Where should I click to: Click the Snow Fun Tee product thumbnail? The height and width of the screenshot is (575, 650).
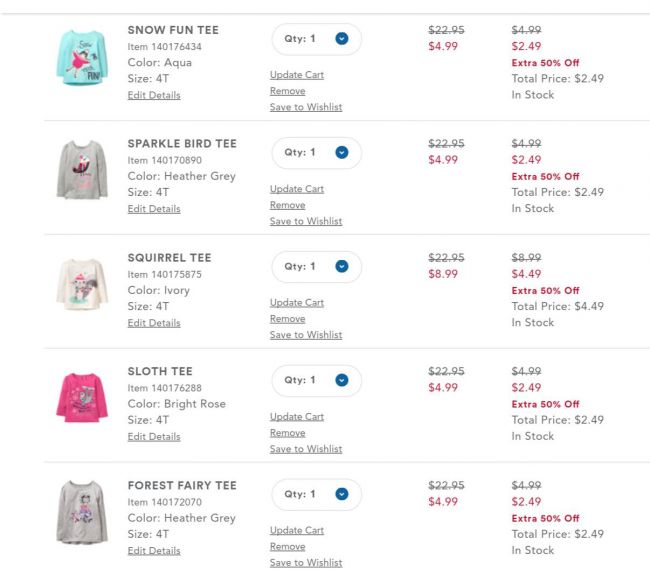[x=81, y=58]
